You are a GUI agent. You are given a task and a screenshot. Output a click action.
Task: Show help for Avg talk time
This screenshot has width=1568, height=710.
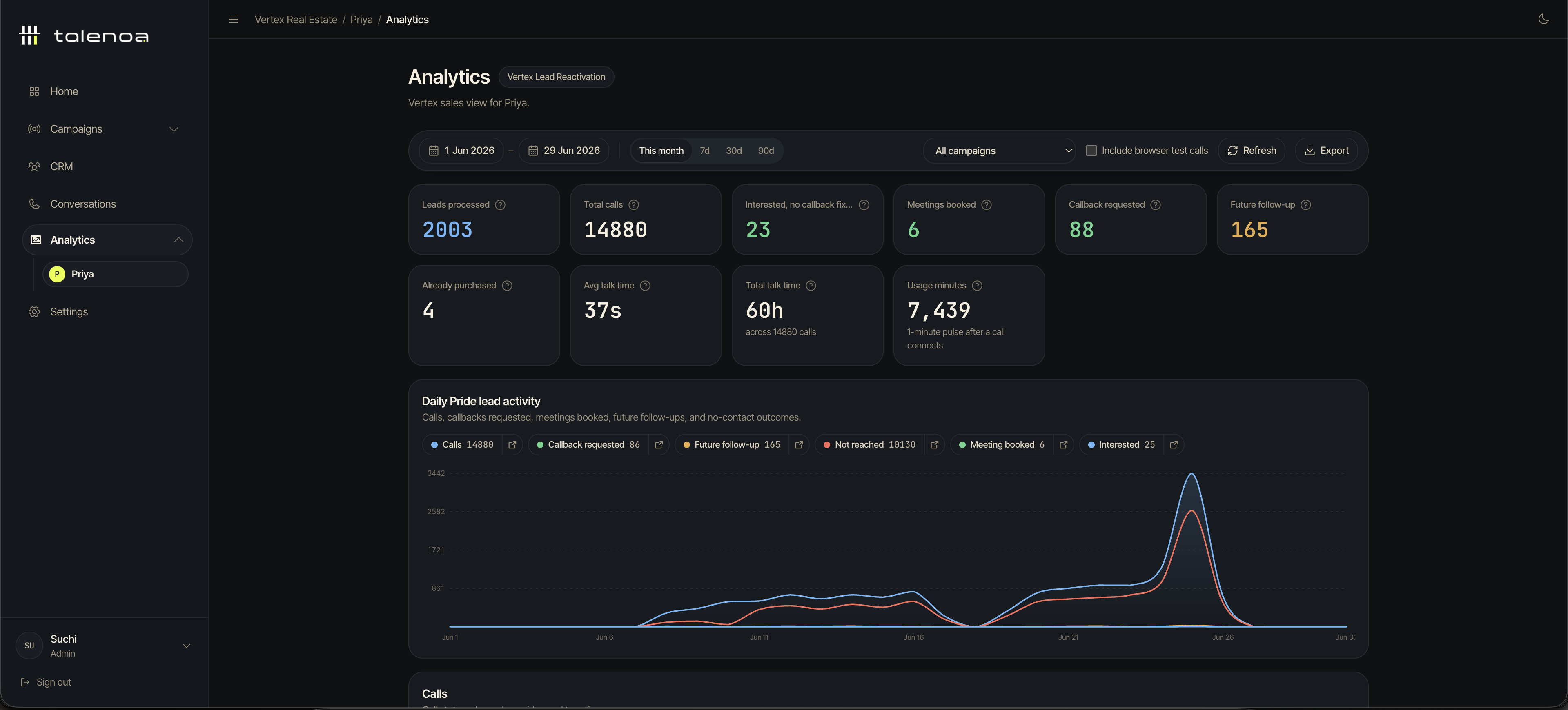point(645,285)
